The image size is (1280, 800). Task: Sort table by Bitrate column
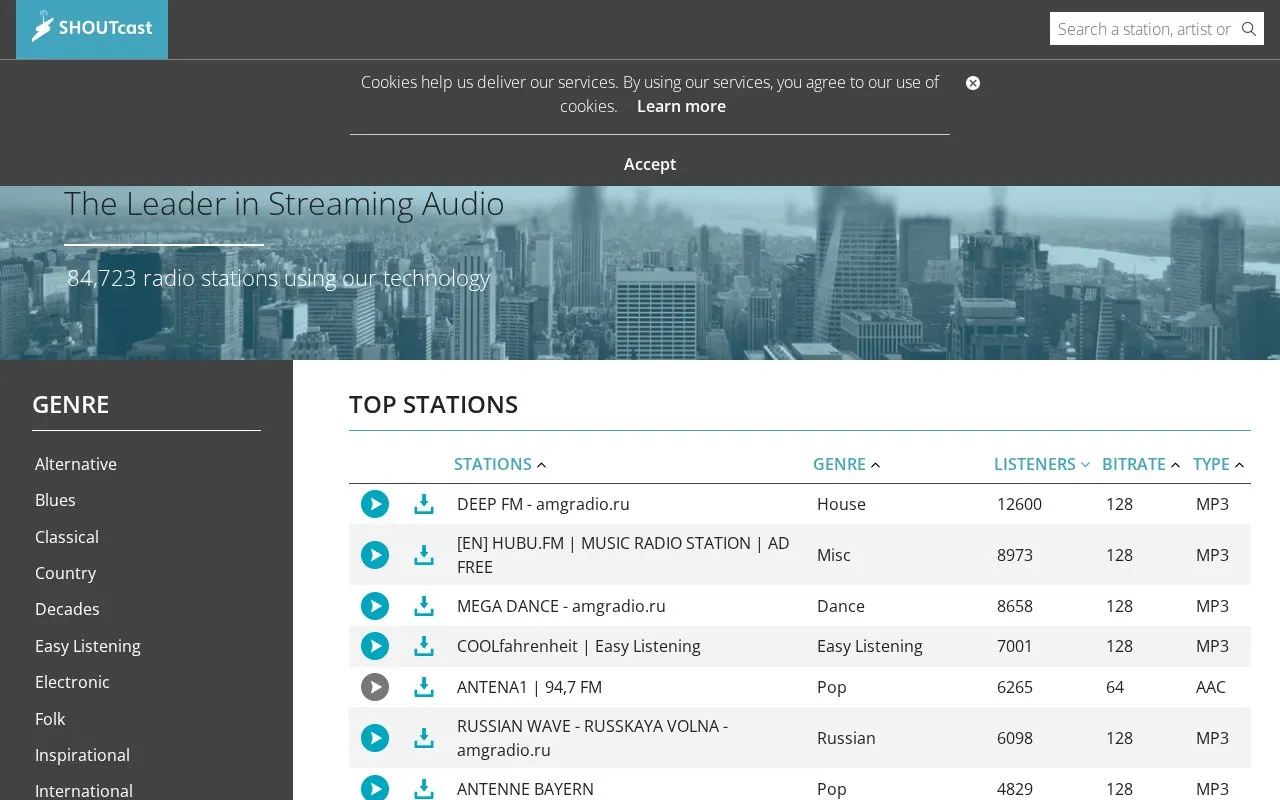[x=1141, y=464]
